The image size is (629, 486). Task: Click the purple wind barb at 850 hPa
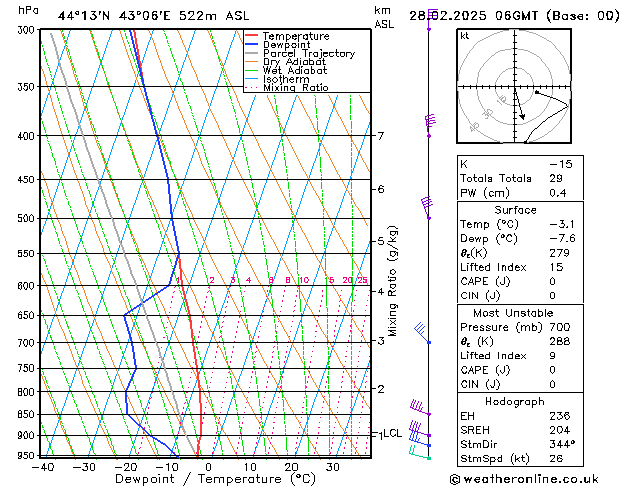point(420,407)
